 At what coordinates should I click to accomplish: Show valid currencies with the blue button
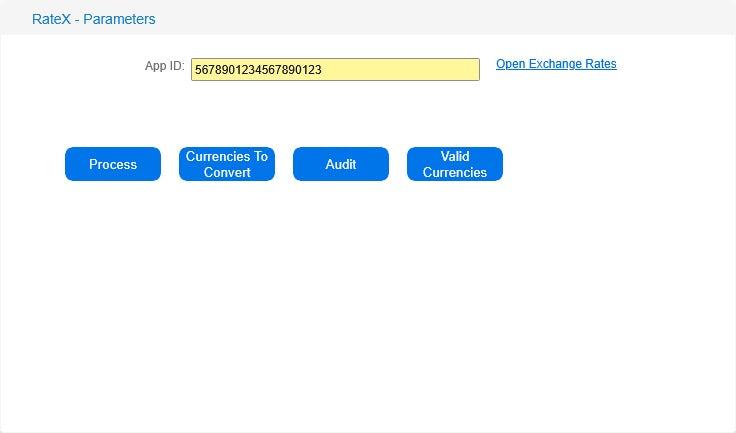tap(455, 164)
